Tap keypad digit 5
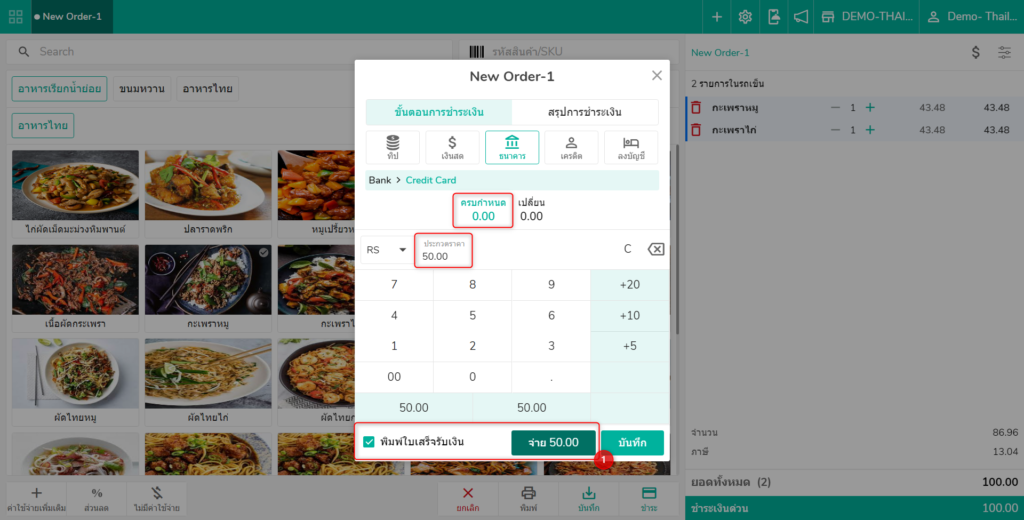This screenshot has height=520, width=1024. coord(472,316)
